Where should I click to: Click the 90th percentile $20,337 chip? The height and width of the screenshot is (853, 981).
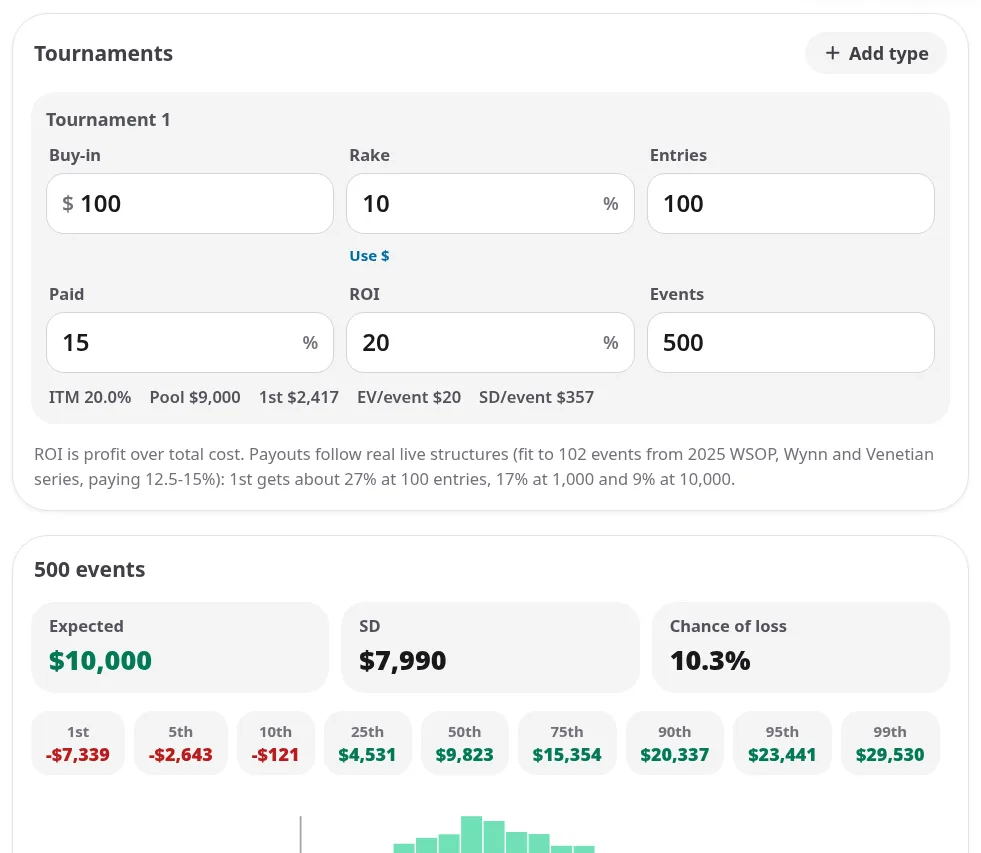click(x=674, y=743)
